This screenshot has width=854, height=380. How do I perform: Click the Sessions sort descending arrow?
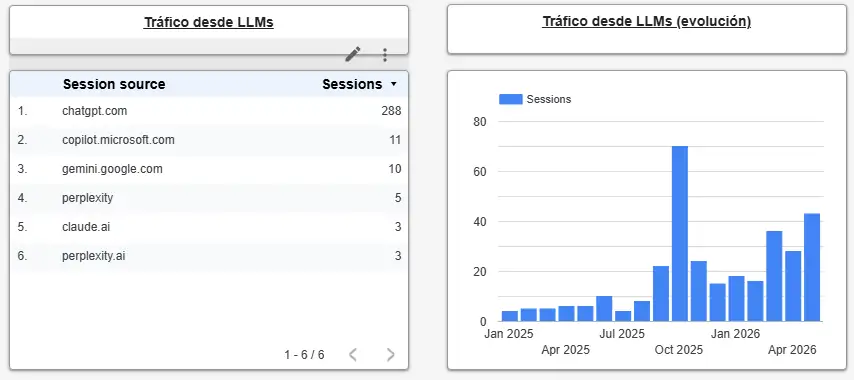tap(393, 84)
